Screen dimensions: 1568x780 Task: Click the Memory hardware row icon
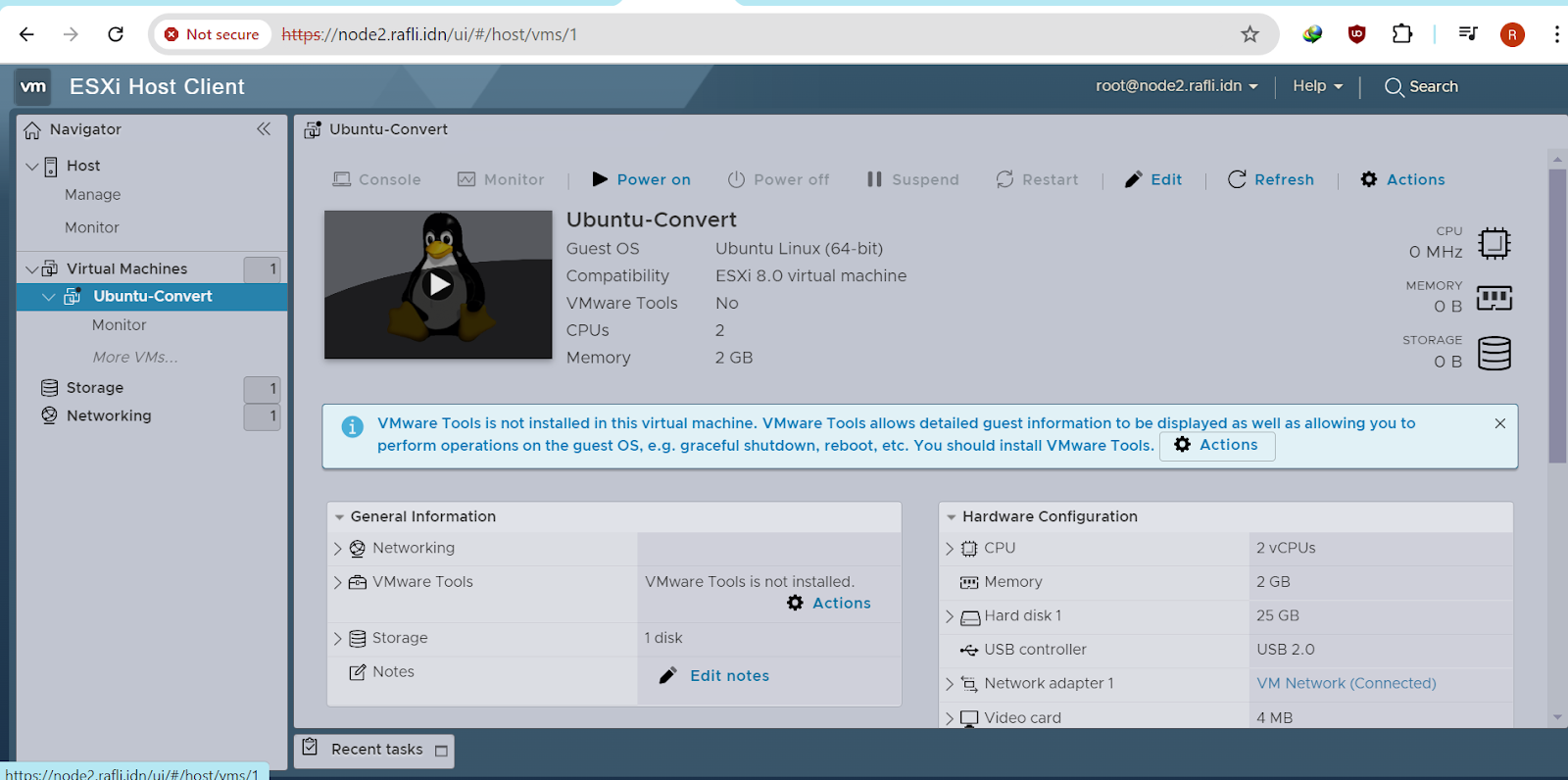pyautogui.click(x=969, y=582)
